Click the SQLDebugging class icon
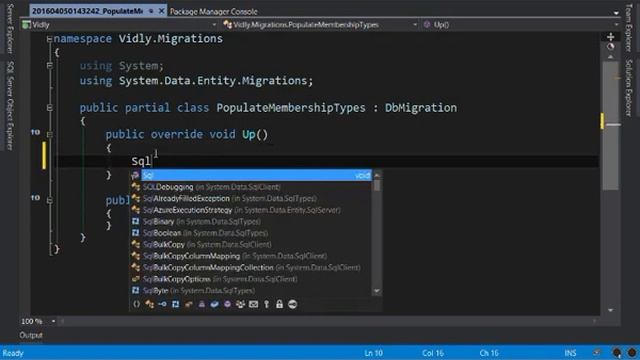The height and width of the screenshot is (360, 640). [x=136, y=187]
